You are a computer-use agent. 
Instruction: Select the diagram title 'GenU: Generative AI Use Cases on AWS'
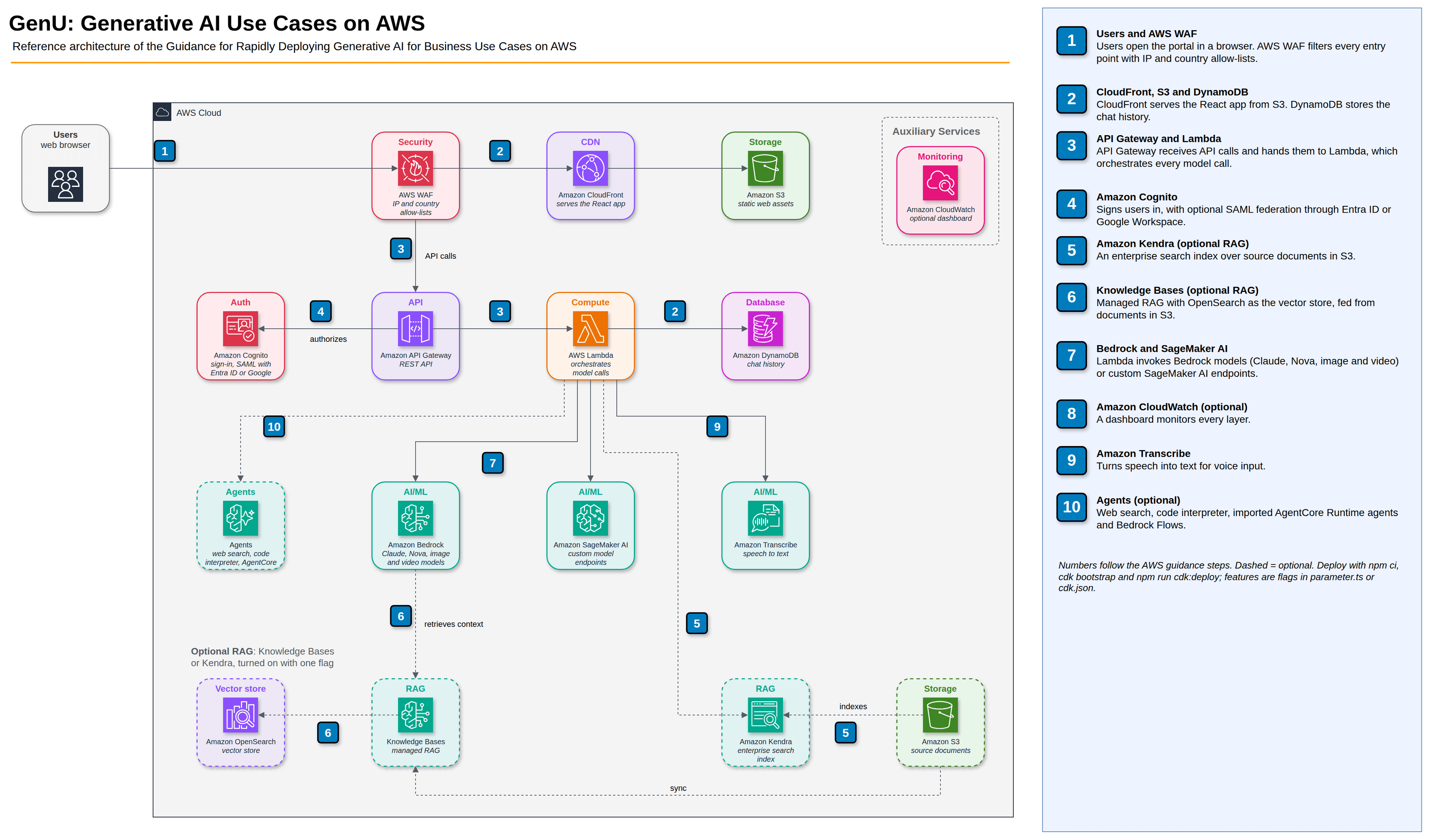(217, 23)
